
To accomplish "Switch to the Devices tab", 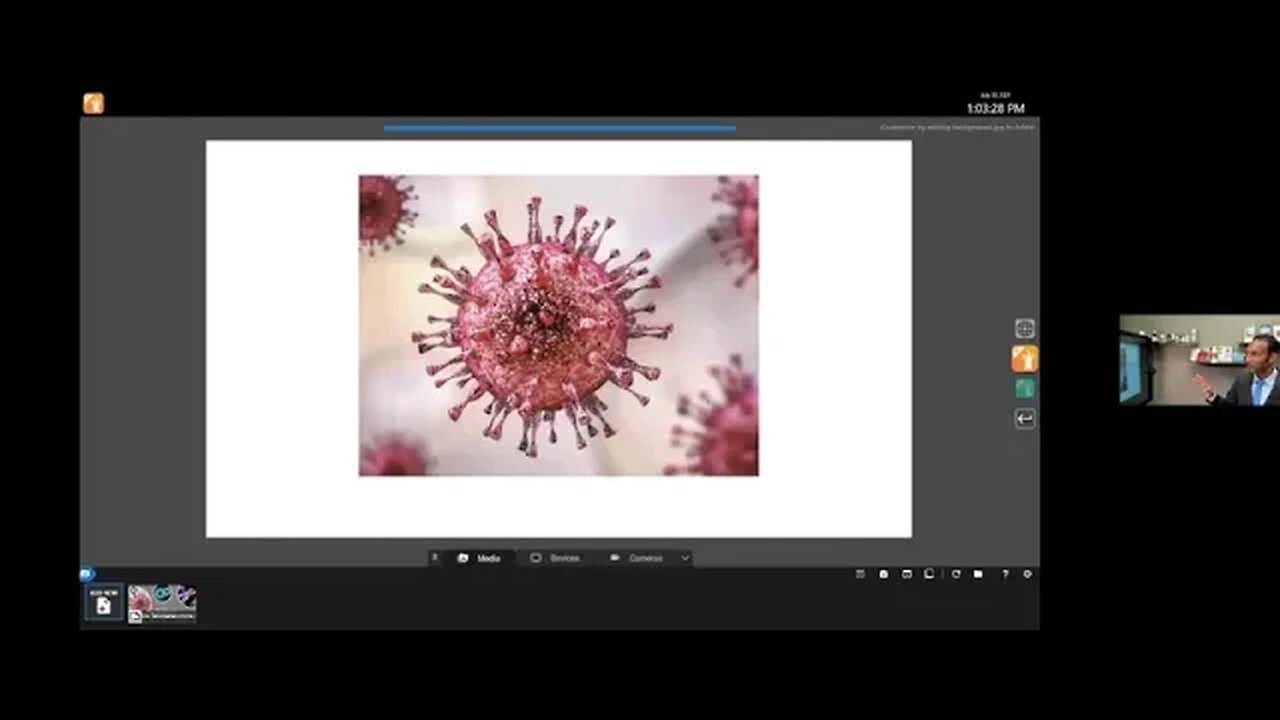I will [555, 558].
